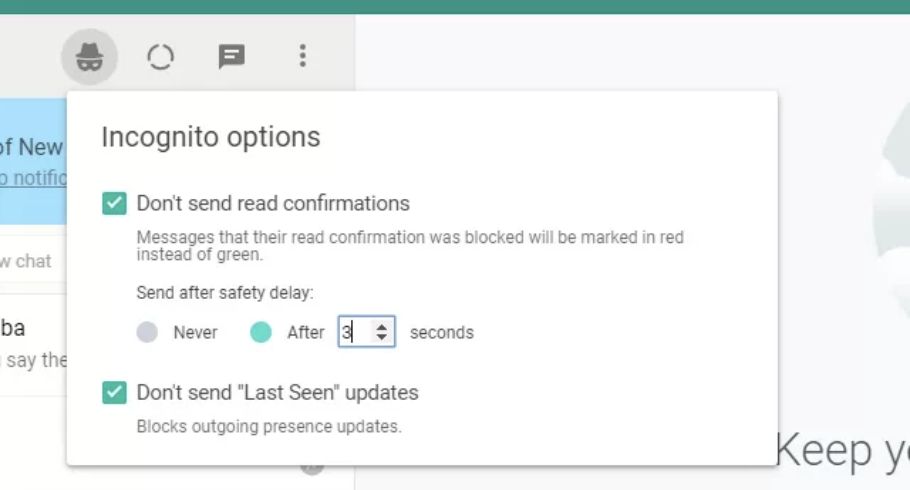Click the Incognito hat-and-glasses icon
This screenshot has width=910, height=490.
89,57
